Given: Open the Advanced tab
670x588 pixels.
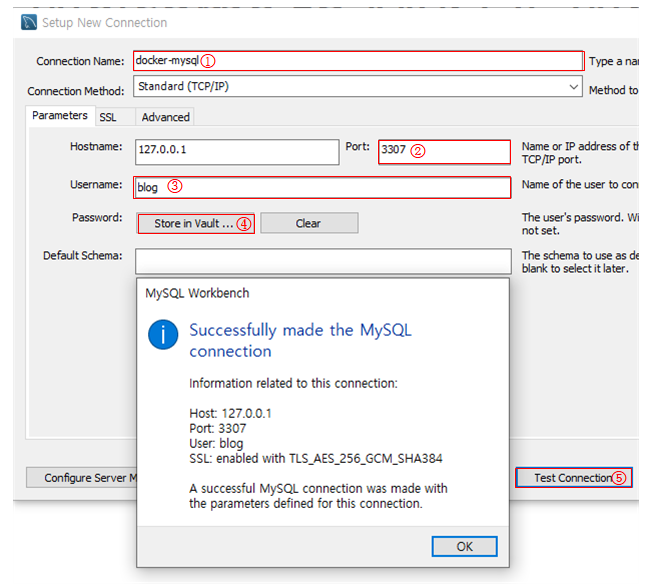Looking at the screenshot, I should (x=165, y=117).
